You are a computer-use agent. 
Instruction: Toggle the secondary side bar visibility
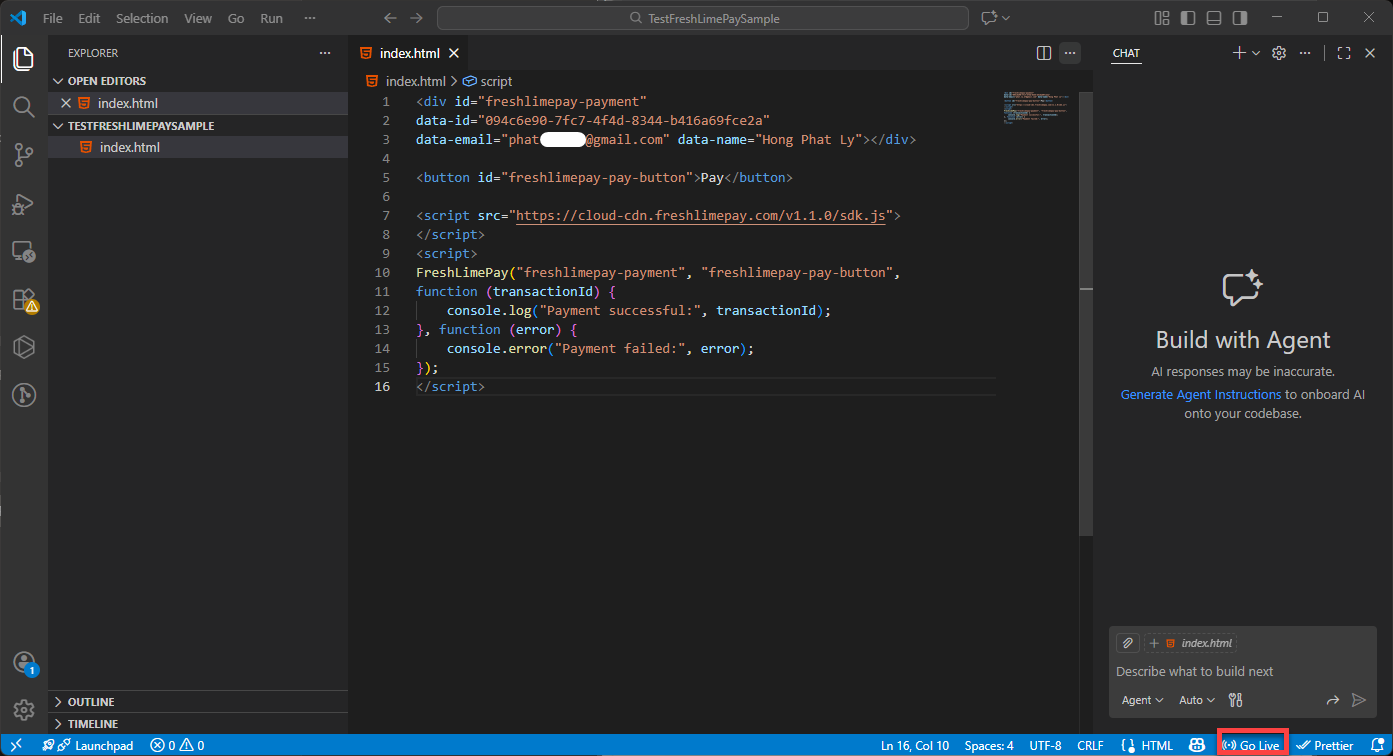click(1240, 18)
